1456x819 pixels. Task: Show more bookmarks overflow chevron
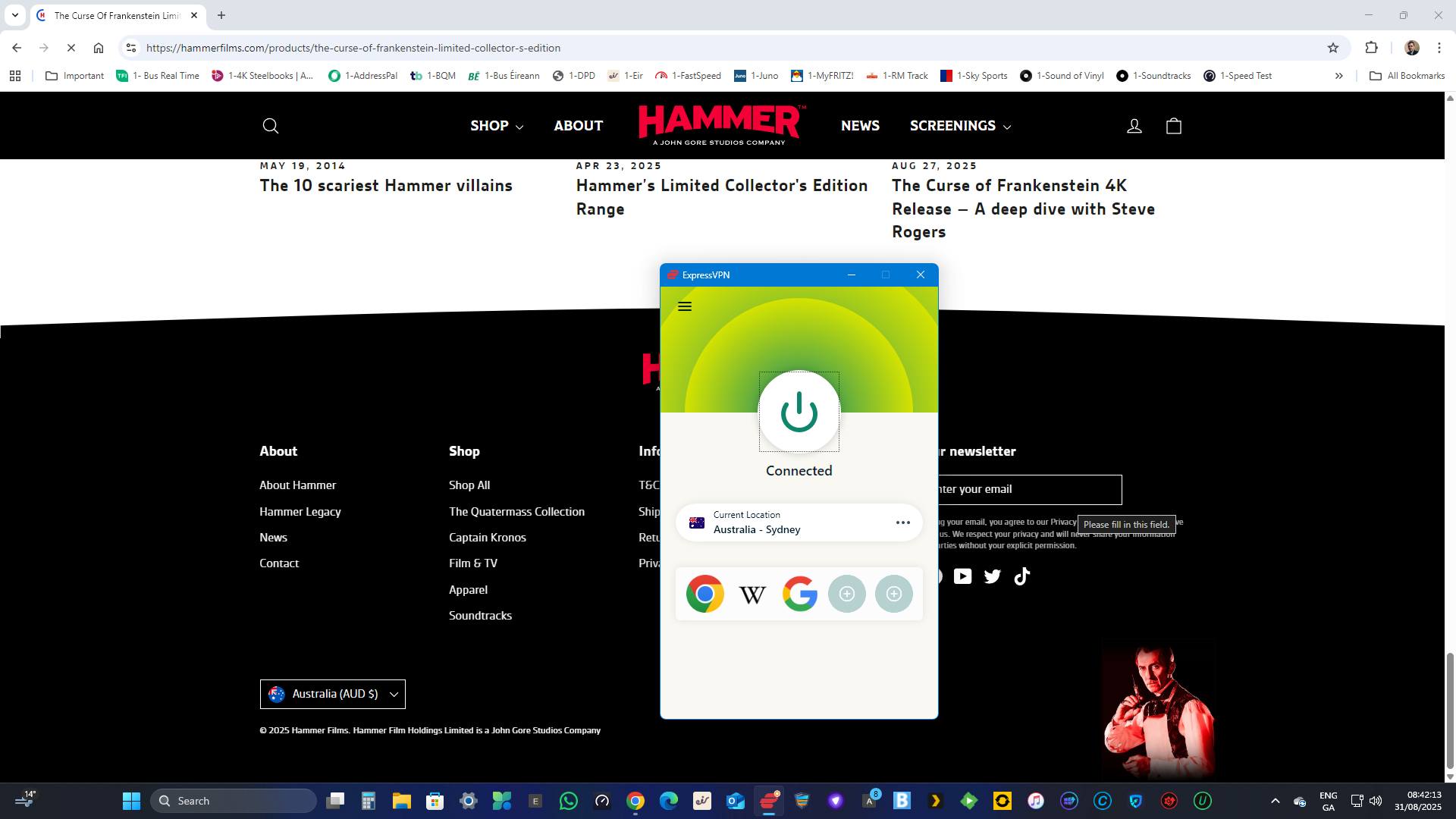1339,76
